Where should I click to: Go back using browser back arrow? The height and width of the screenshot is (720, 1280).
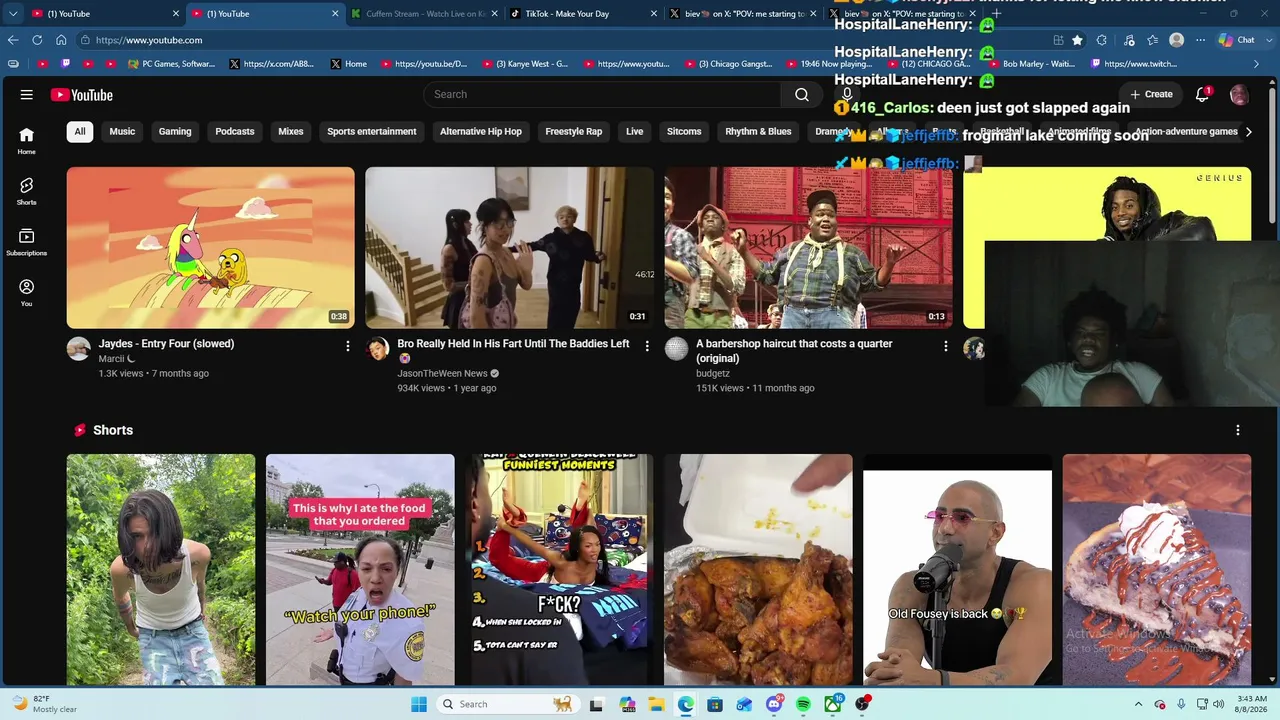pyautogui.click(x=13, y=40)
